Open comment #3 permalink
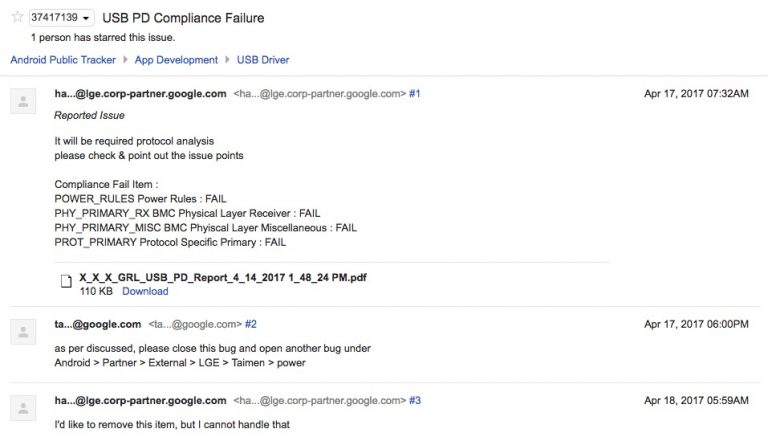Image resolution: width=768 pixels, height=441 pixels. point(414,400)
